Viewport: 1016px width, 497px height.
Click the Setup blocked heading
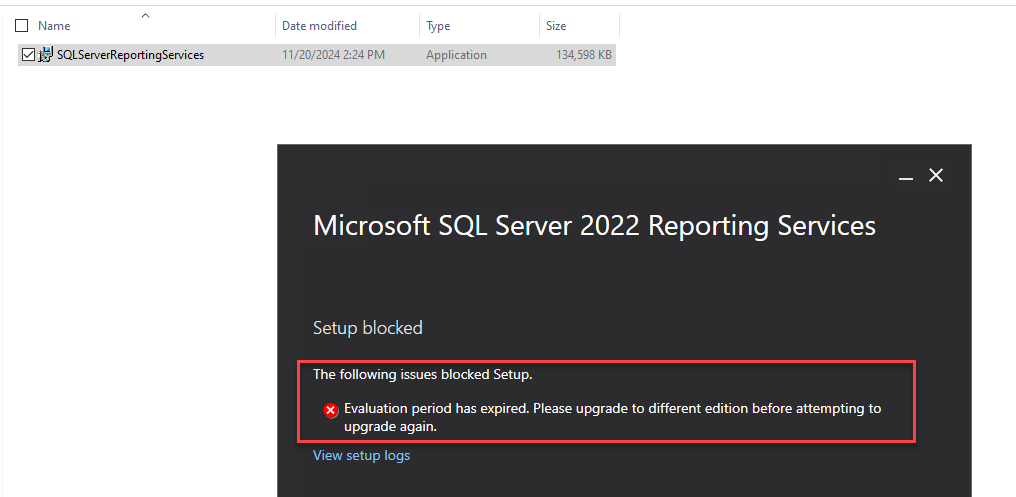point(368,328)
